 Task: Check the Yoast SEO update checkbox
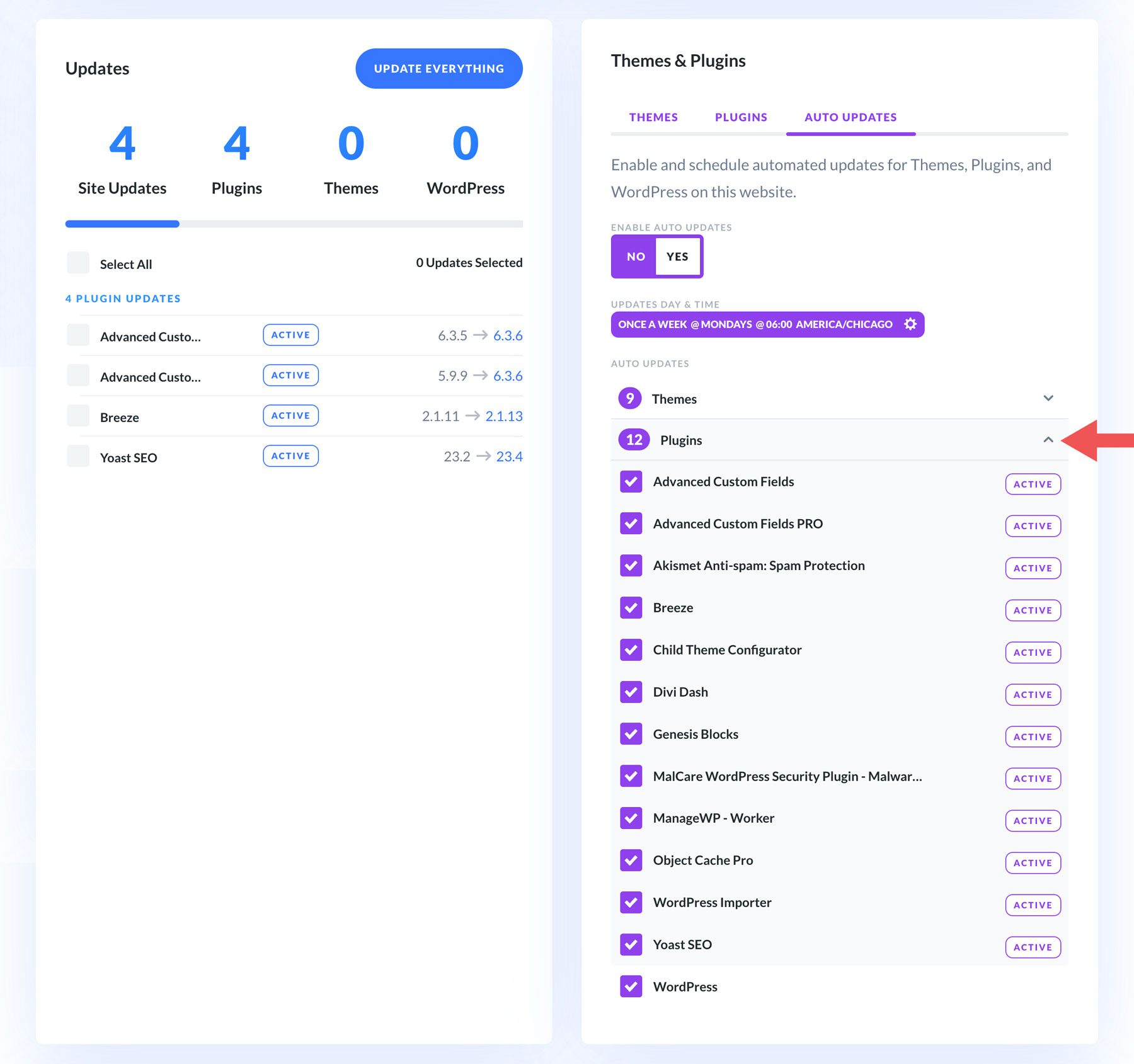[77, 455]
